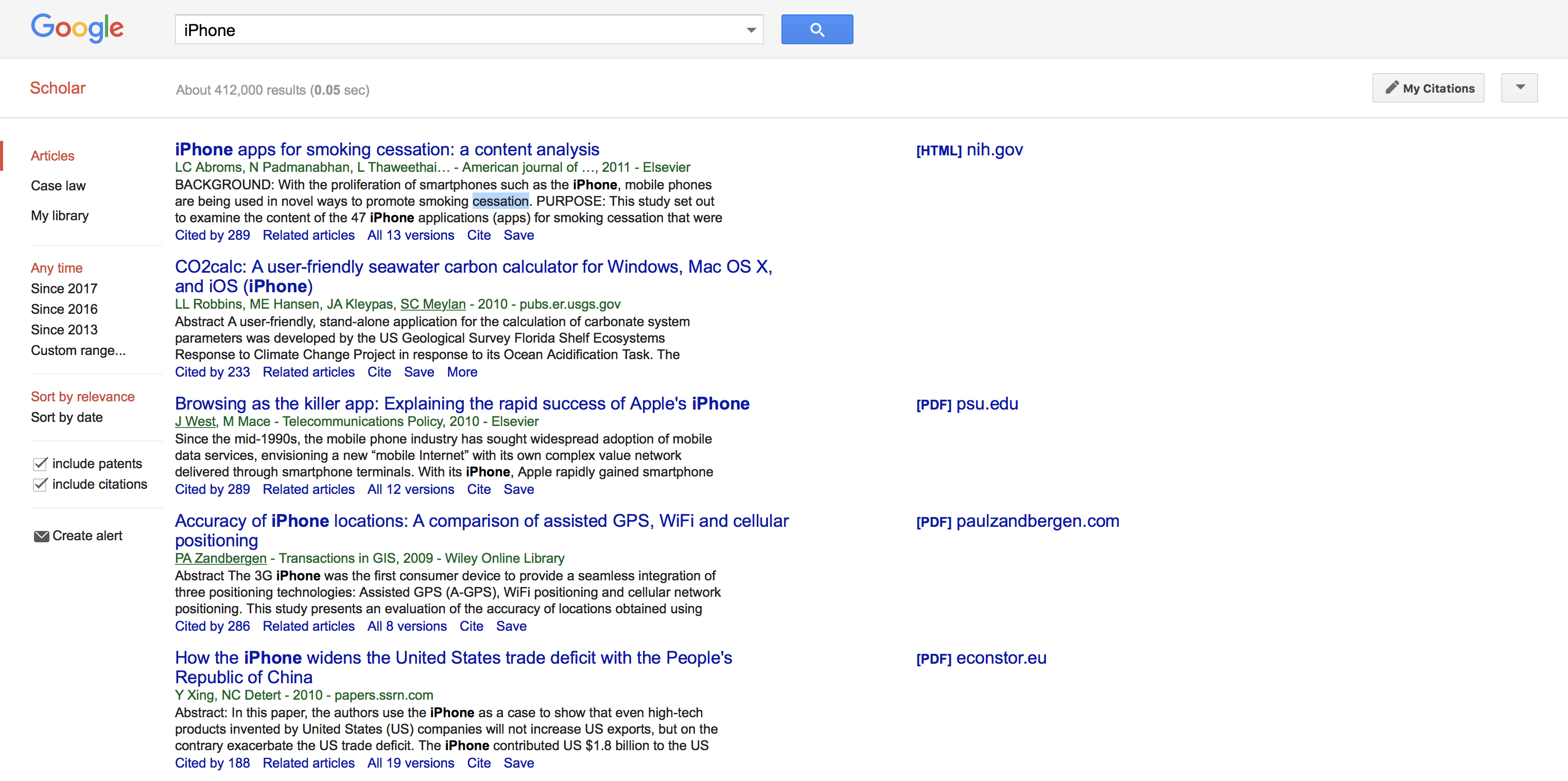This screenshot has width=1568, height=781.
Task: Click the magnifying glass search button
Action: point(816,29)
